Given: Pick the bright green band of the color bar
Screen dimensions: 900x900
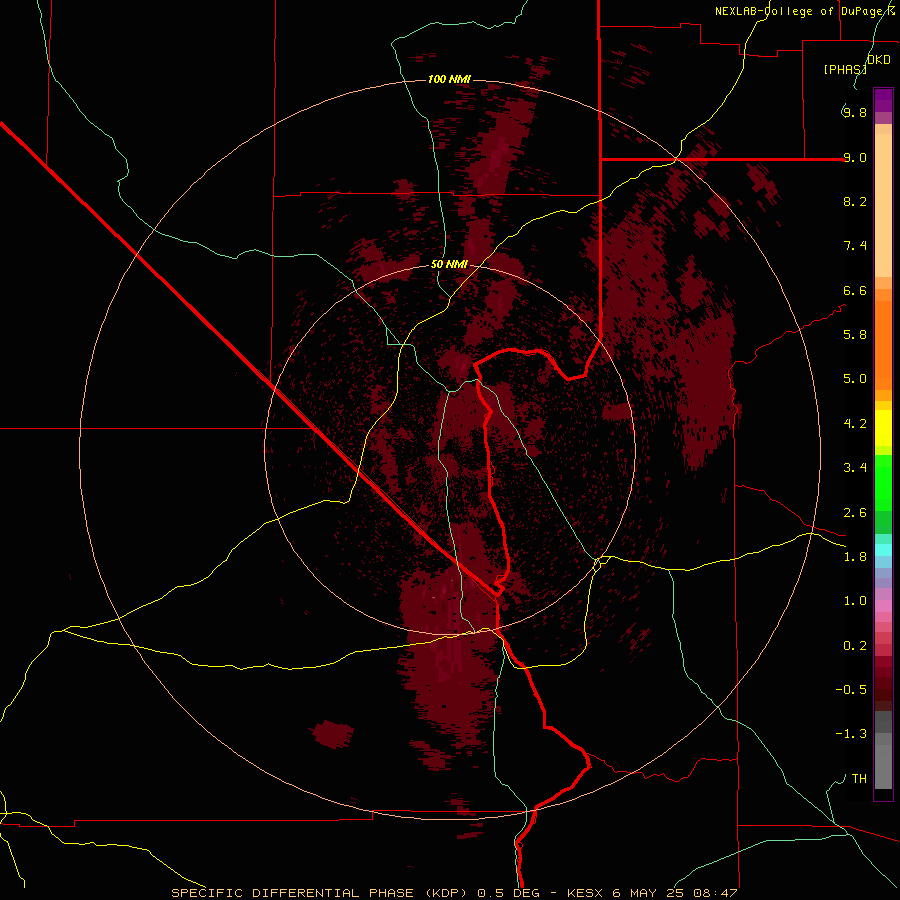Looking at the screenshot, I should [883, 483].
